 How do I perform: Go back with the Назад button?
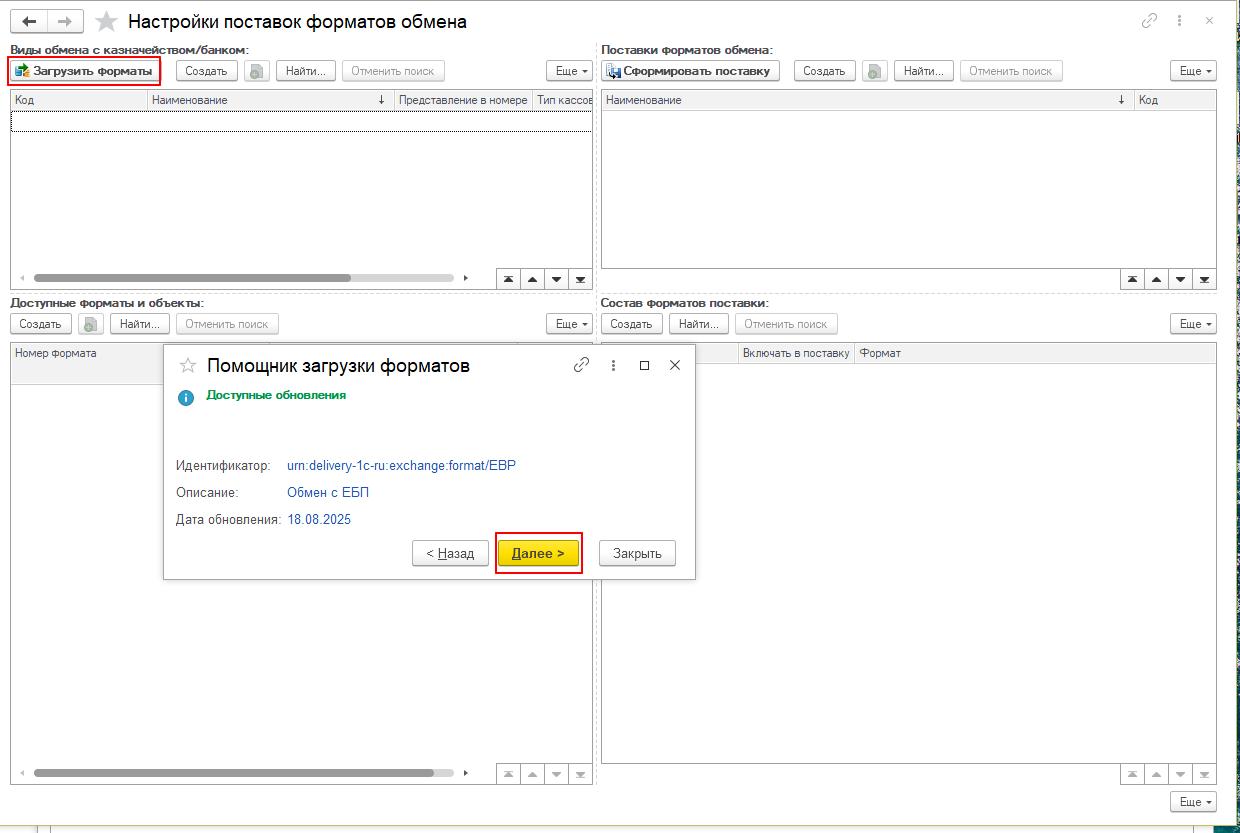[x=450, y=553]
